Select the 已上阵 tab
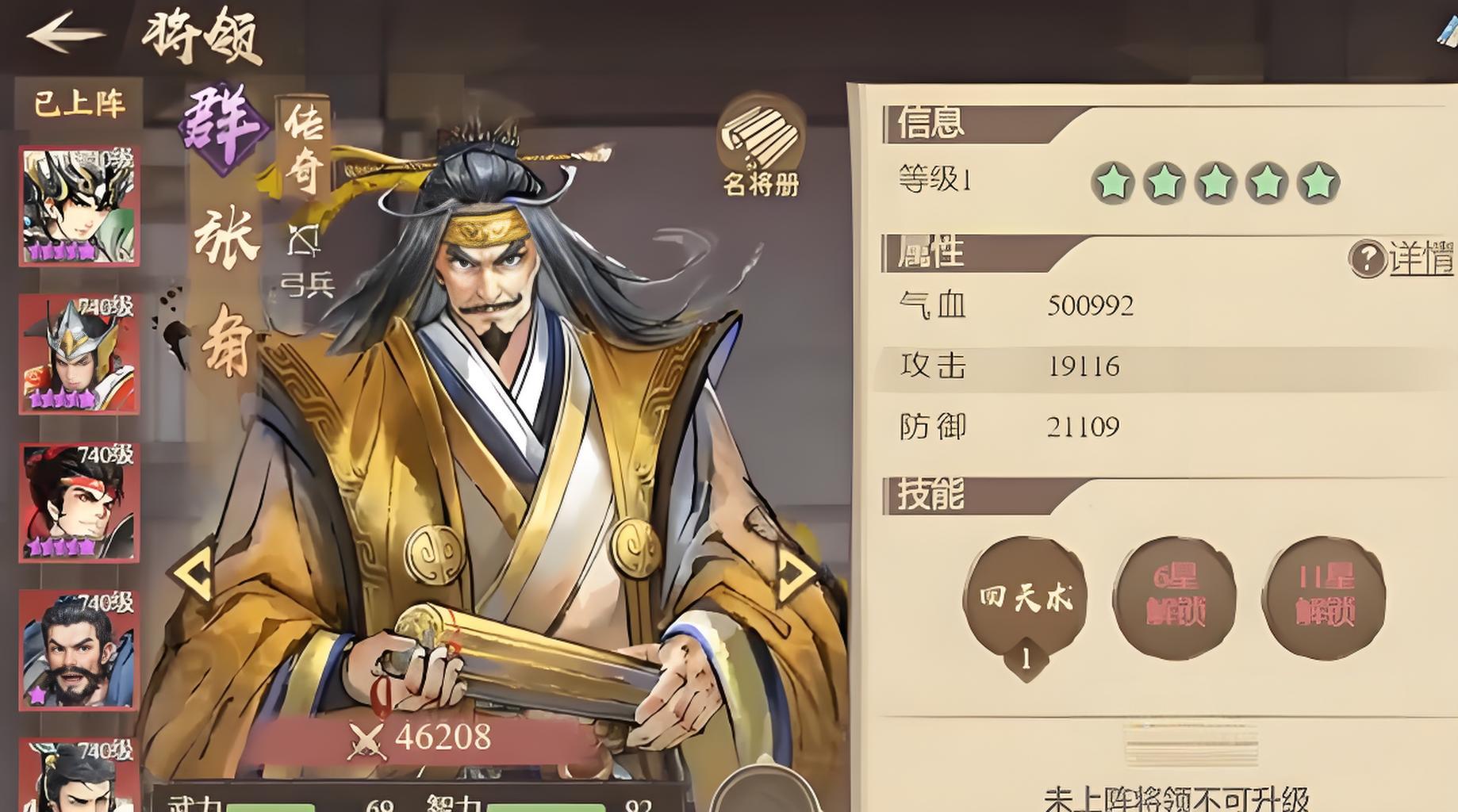This screenshot has height=812, width=1458. click(x=79, y=103)
